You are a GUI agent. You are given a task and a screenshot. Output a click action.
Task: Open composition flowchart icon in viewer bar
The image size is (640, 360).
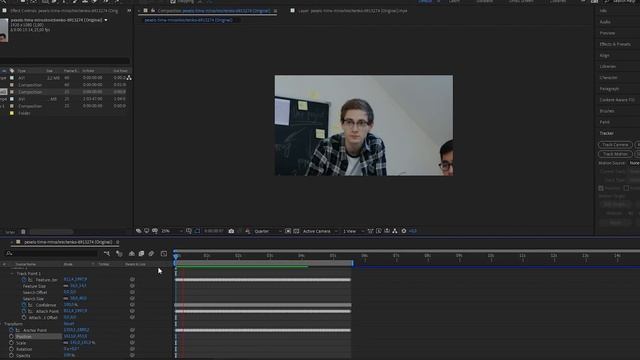pos(395,231)
